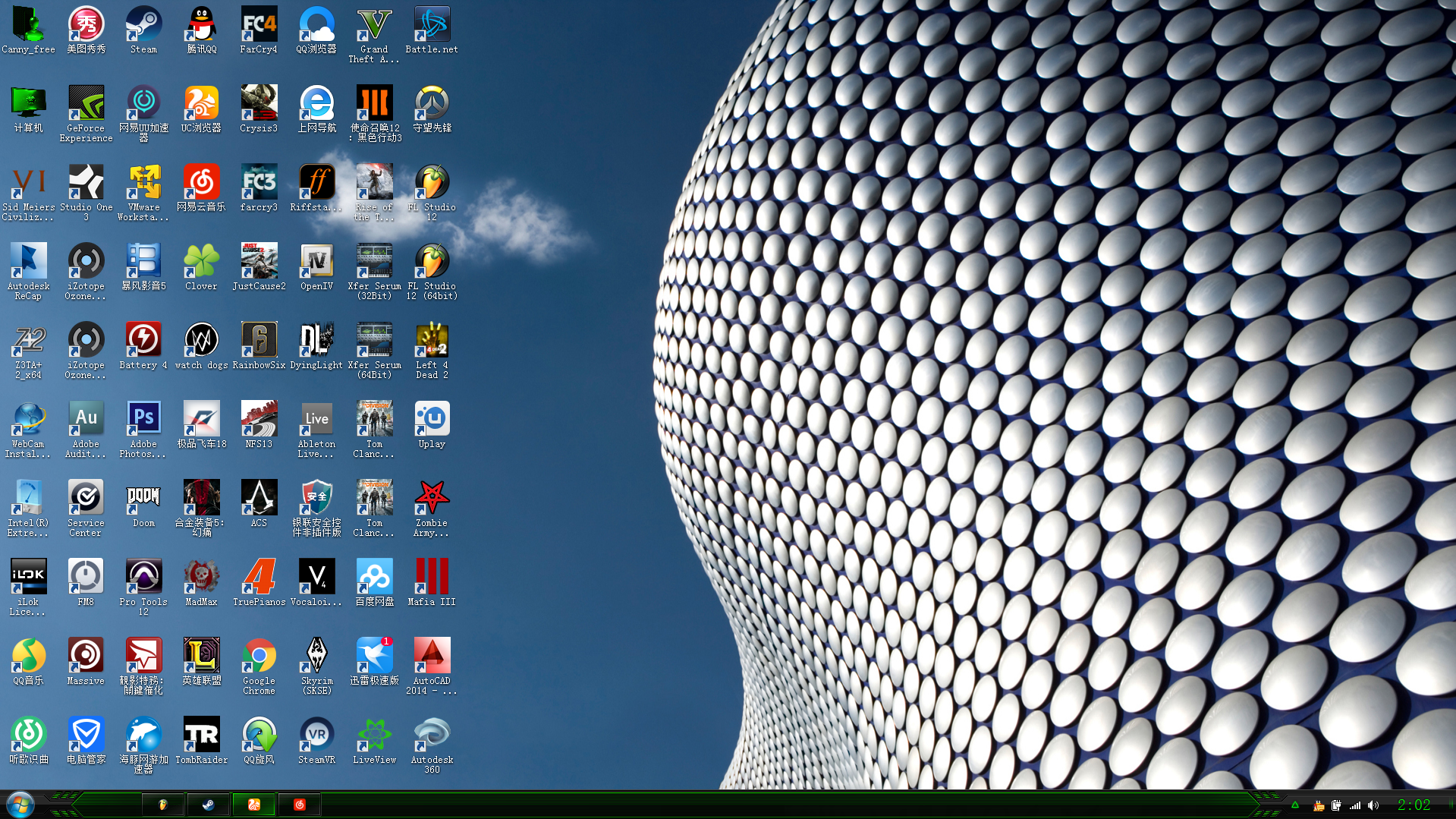Open the Windows Start button
The height and width of the screenshot is (819, 1456).
tap(20, 805)
